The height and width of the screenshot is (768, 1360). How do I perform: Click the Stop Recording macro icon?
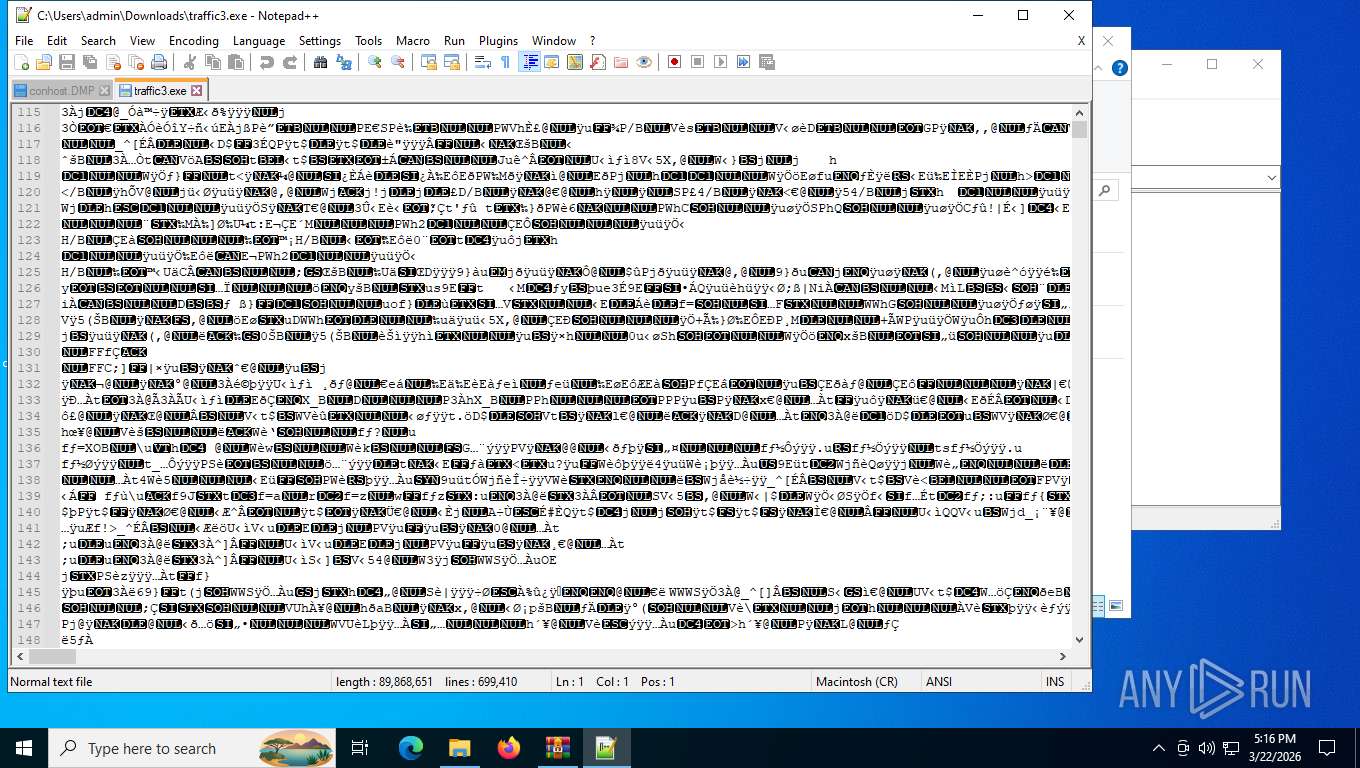coord(697,62)
